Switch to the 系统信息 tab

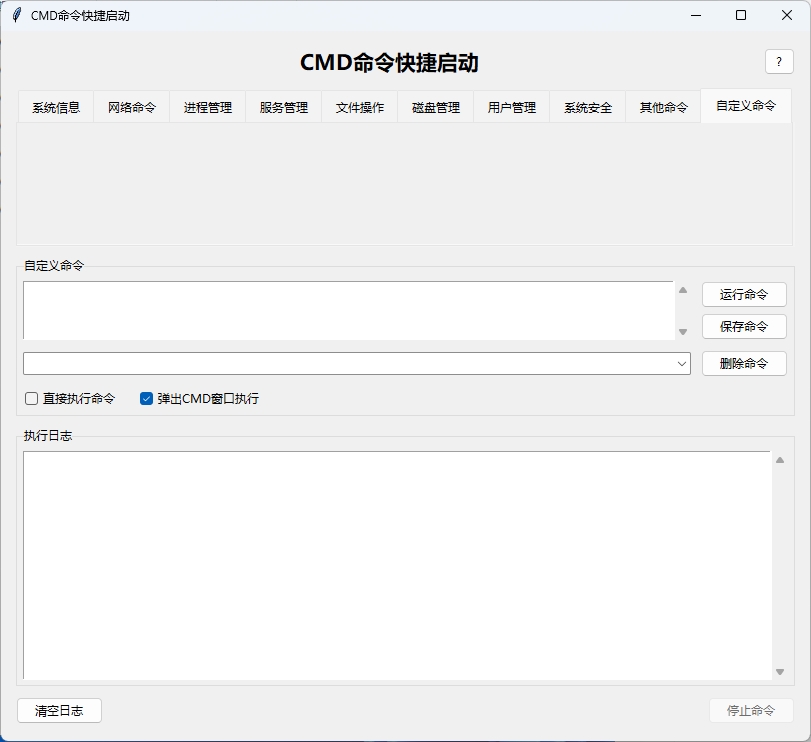tap(56, 106)
